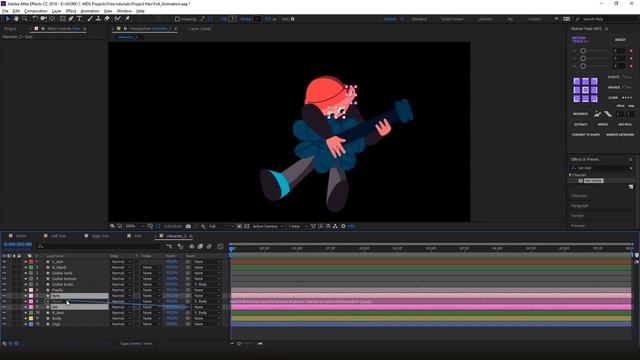Viewport: 640px width, 360px height.
Task: Hide the L_arm layer with its eye toggle
Action: [x=4, y=262]
